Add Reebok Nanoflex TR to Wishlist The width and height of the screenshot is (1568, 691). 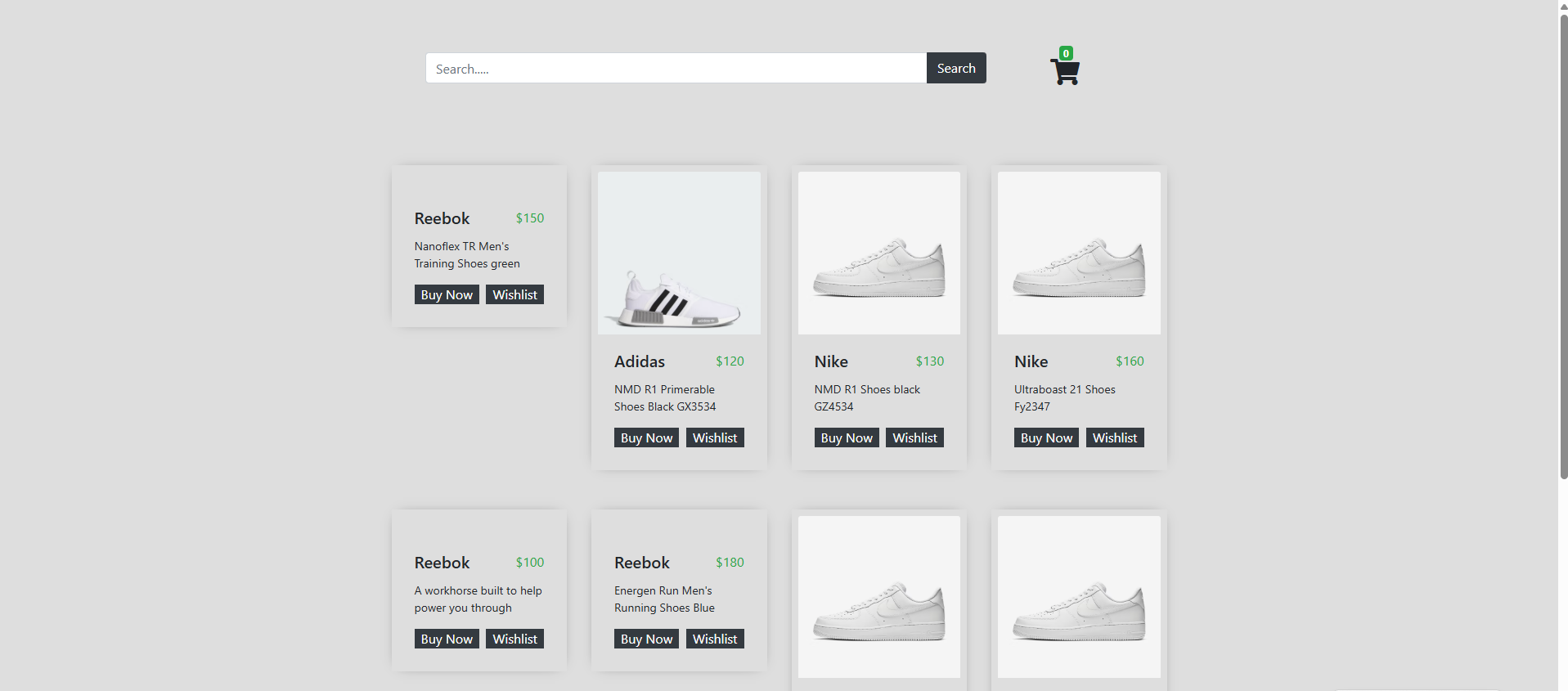515,294
